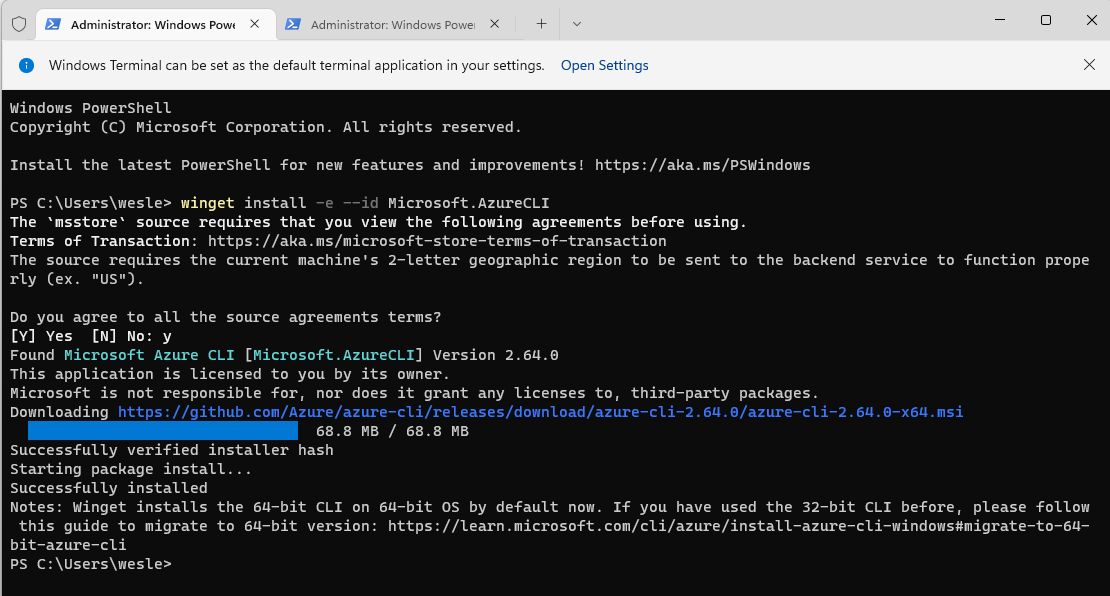Click the azure-cli msi download URL

tap(540, 412)
